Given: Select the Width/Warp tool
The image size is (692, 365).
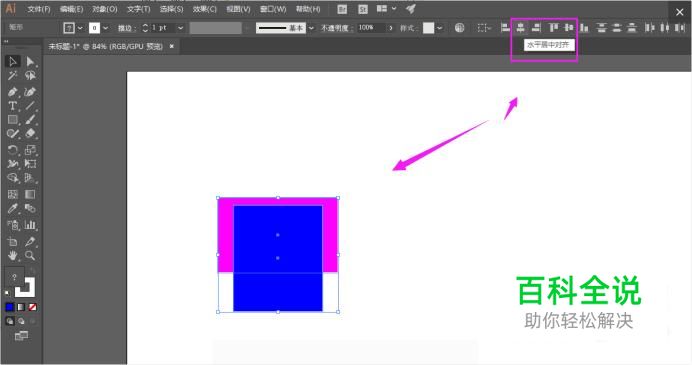Looking at the screenshot, I should [x=12, y=164].
